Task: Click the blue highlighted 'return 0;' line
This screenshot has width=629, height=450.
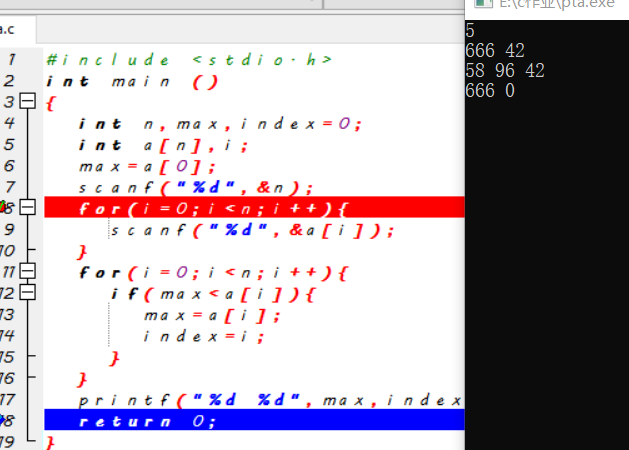Action: (x=254, y=420)
